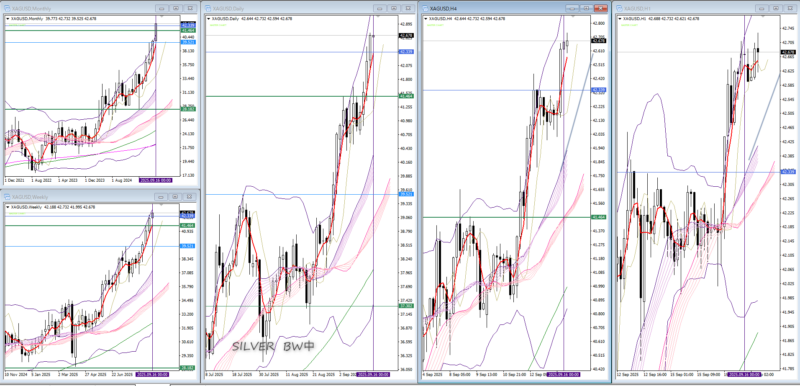Select the SILVER BW中 text label on Daily chart
Viewport: 800px width, 386px height.
pos(273,346)
